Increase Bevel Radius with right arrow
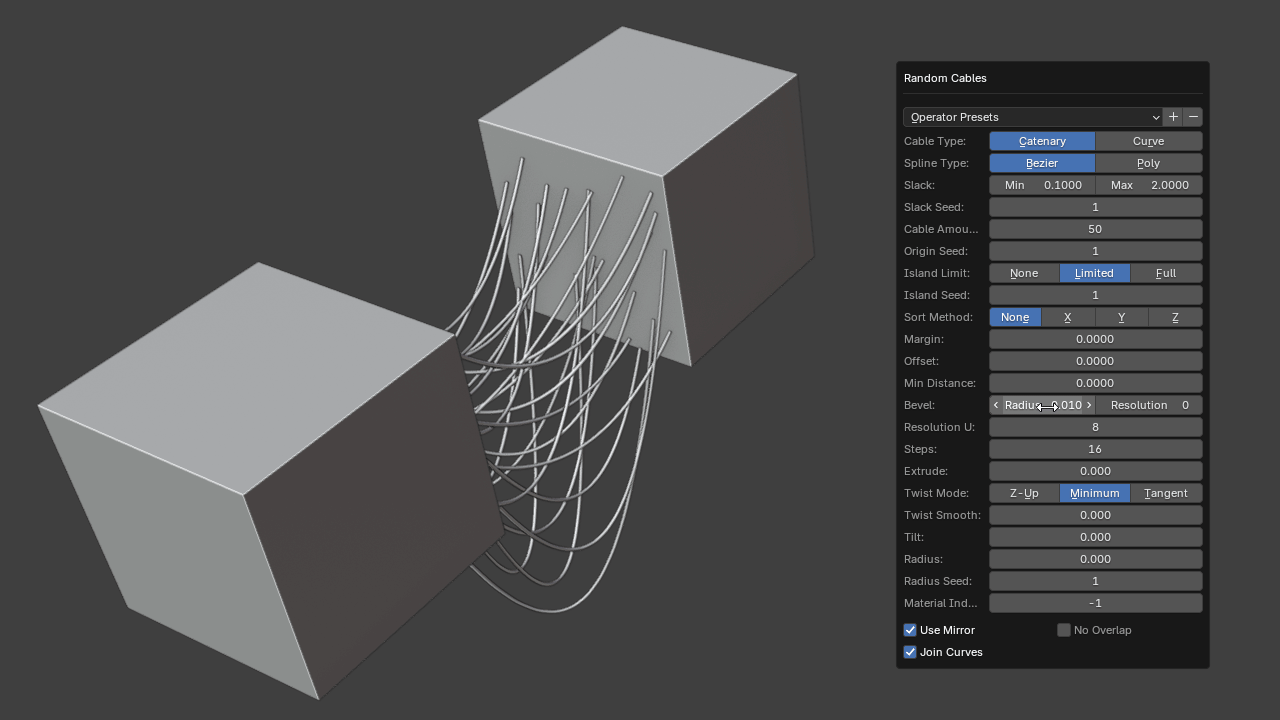The height and width of the screenshot is (720, 1280). tap(1089, 405)
